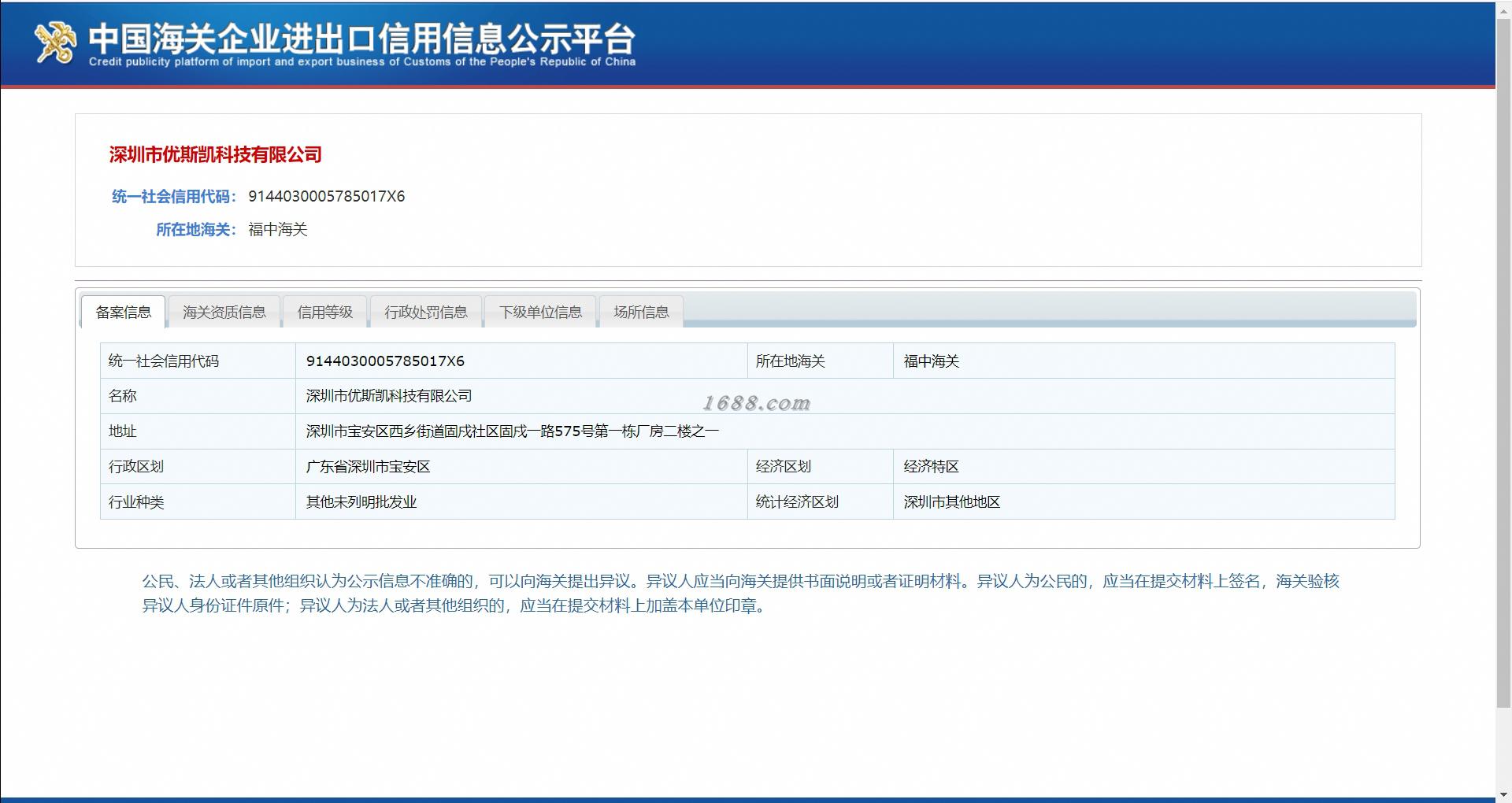The image size is (1512, 803).
Task: Select company name in the 名称 row
Action: click(x=389, y=396)
